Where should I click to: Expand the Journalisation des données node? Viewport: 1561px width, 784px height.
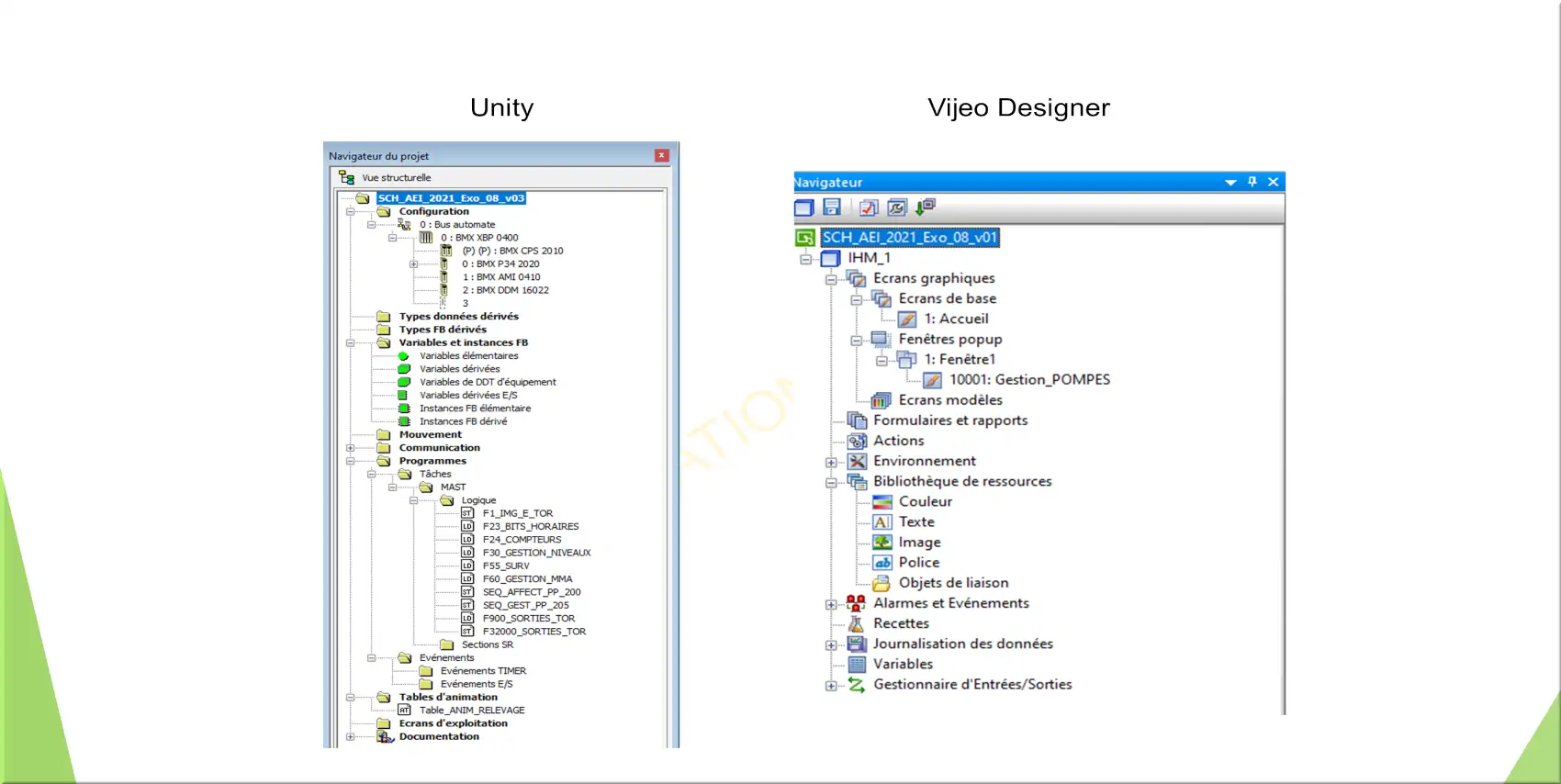click(x=831, y=644)
